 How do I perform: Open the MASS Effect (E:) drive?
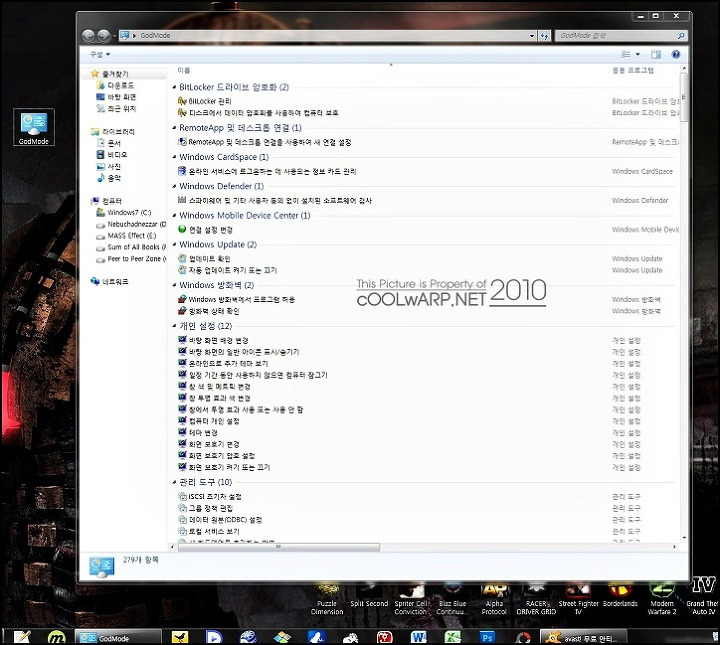tap(127, 236)
